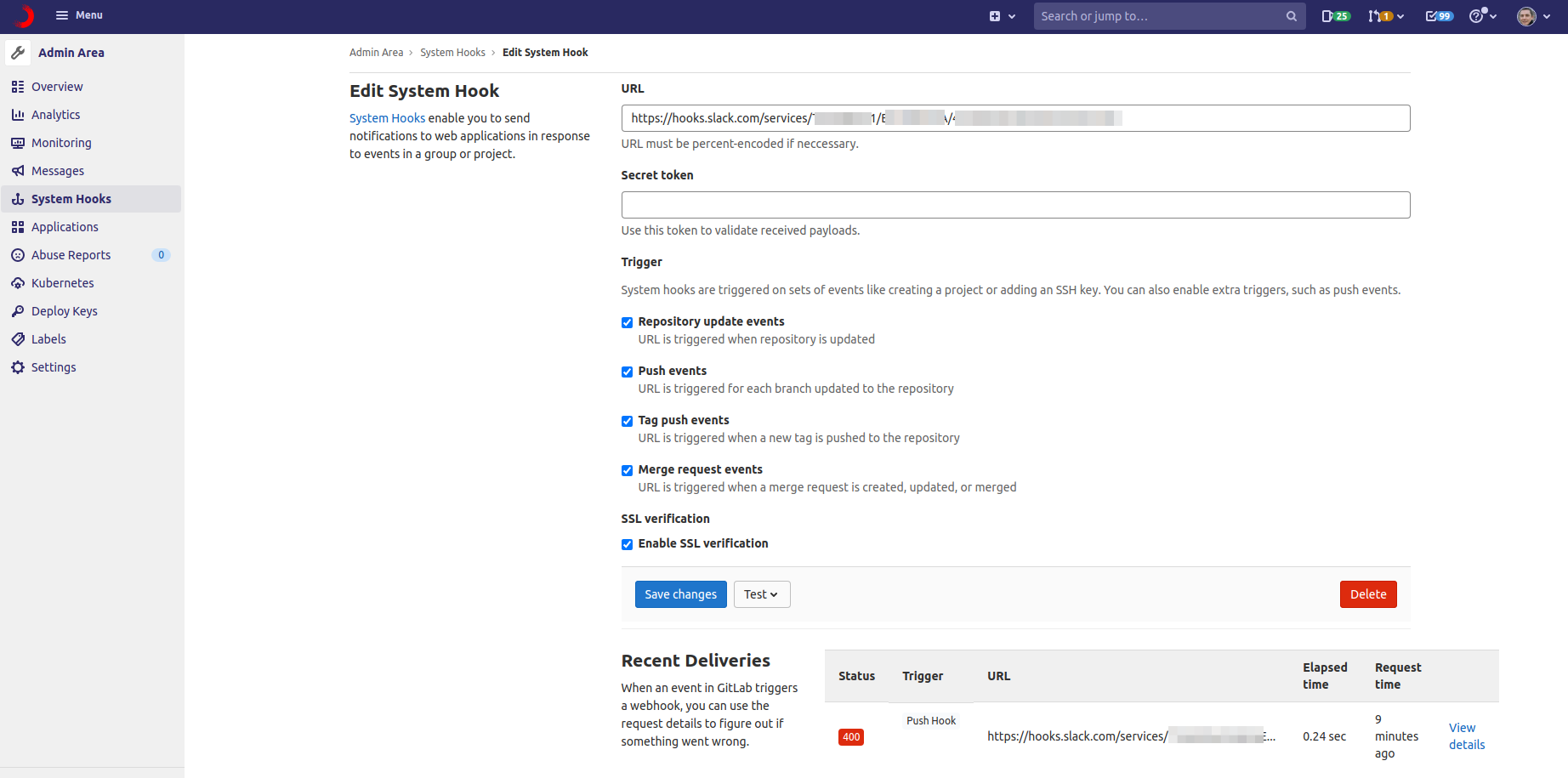Click System Hooks anchor icon in sidebar
Screen dimensions: 1568x778
pos(18,199)
